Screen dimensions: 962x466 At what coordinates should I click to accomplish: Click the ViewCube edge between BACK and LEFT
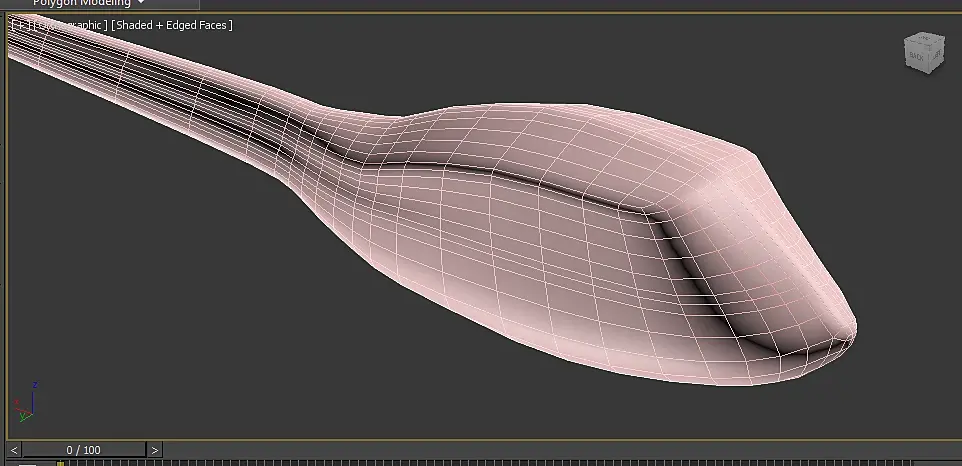click(x=929, y=56)
